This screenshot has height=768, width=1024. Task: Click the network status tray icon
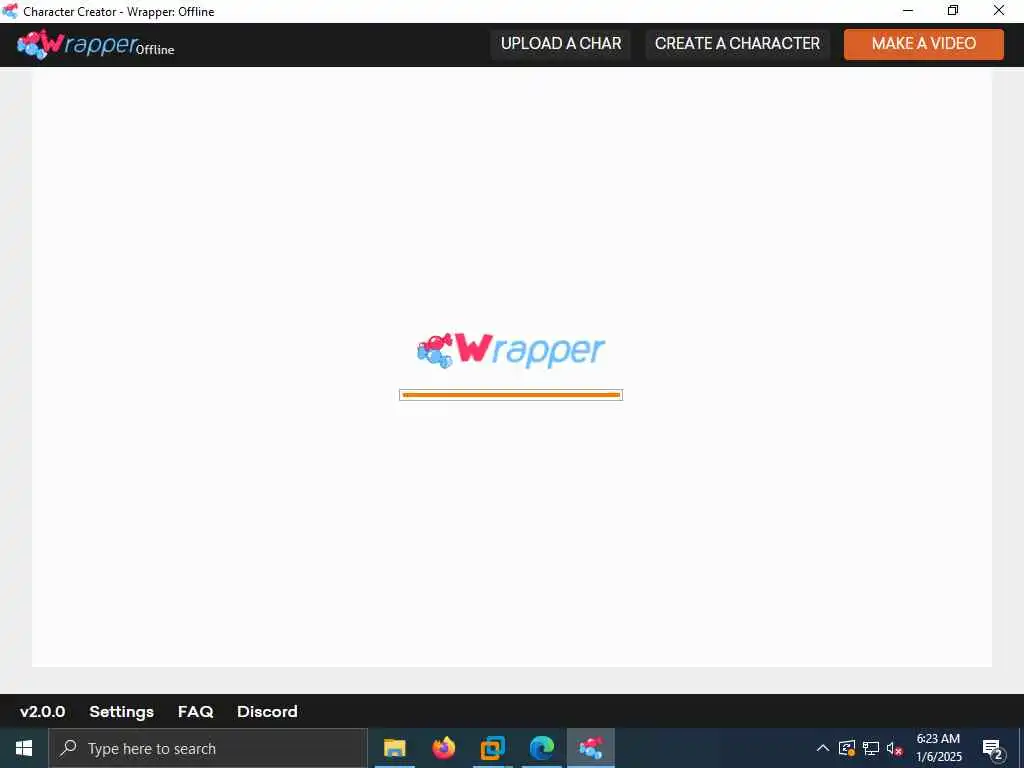point(871,748)
